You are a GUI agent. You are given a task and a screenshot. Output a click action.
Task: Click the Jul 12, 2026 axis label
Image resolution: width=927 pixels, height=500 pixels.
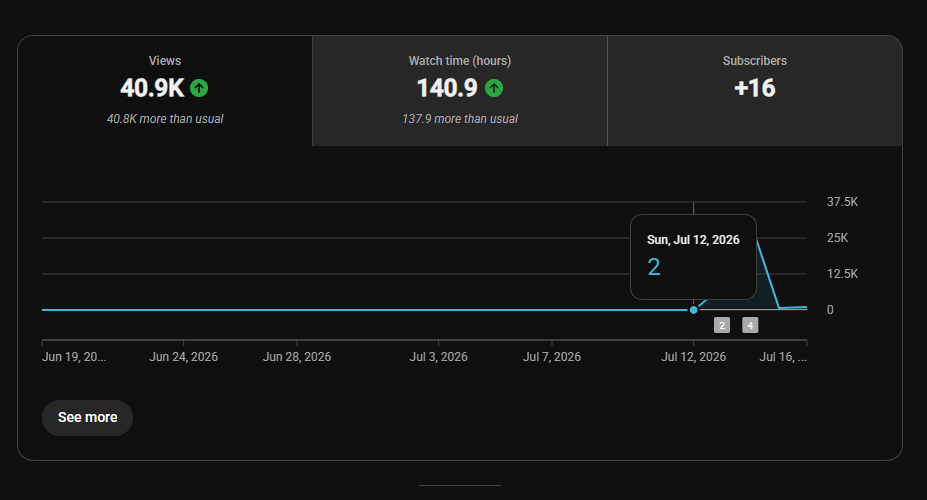pyautogui.click(x=693, y=357)
